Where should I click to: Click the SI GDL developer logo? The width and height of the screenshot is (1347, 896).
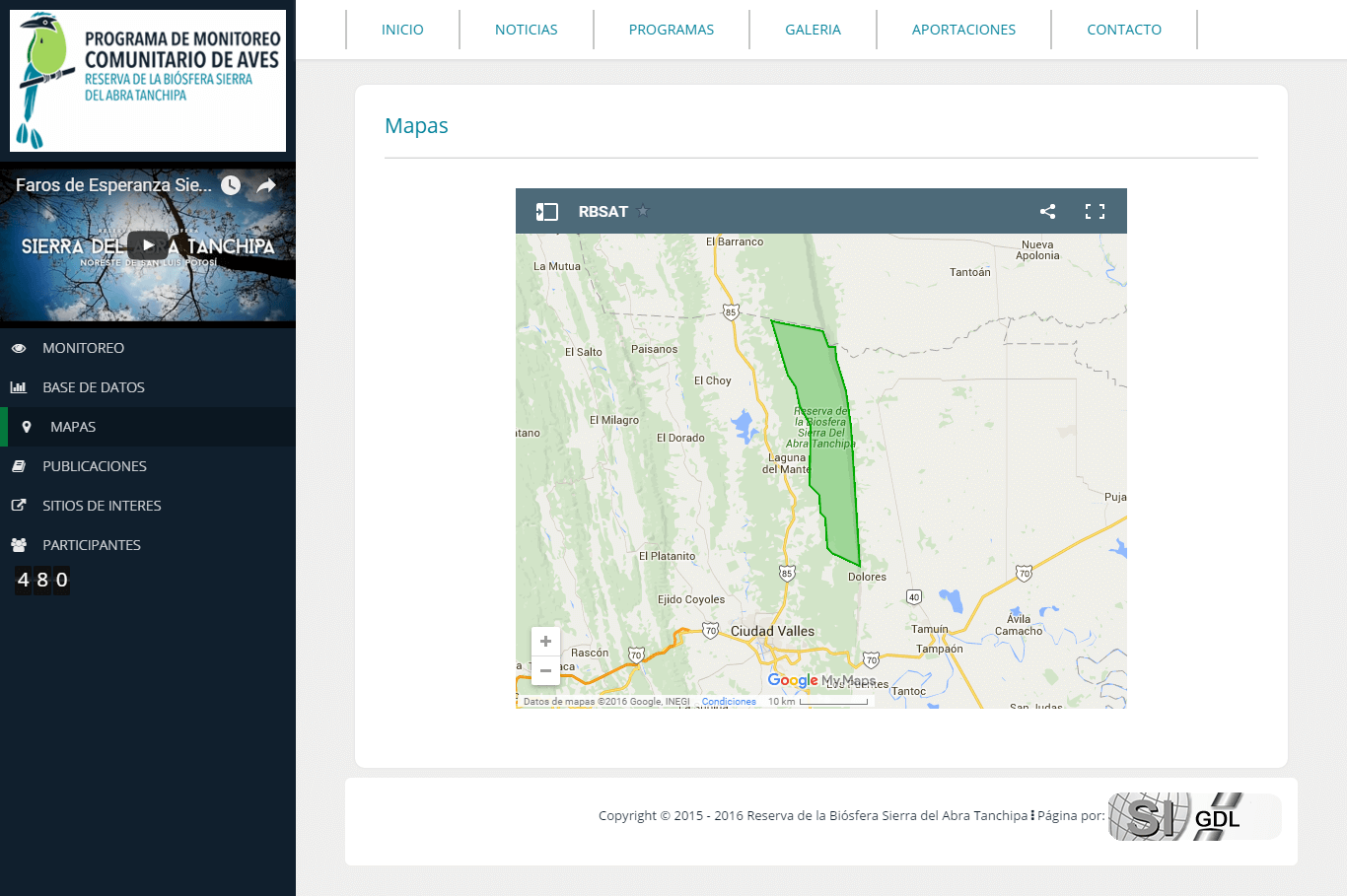pyautogui.click(x=1193, y=816)
